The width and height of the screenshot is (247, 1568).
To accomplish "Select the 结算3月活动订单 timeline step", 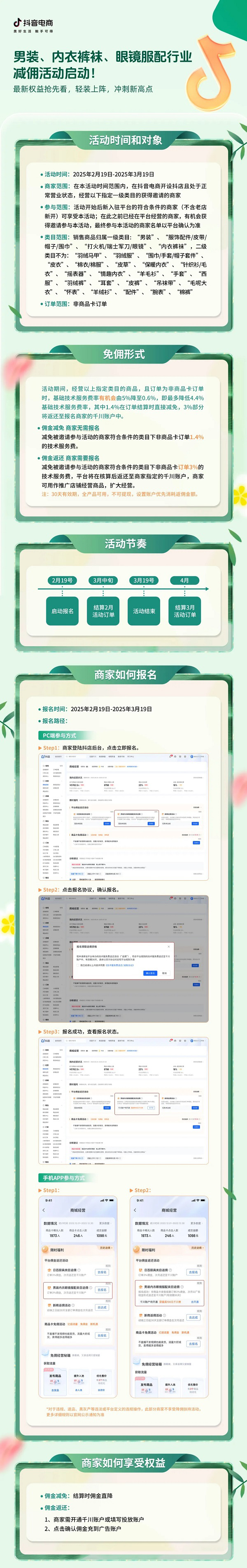I will tap(185, 610).
